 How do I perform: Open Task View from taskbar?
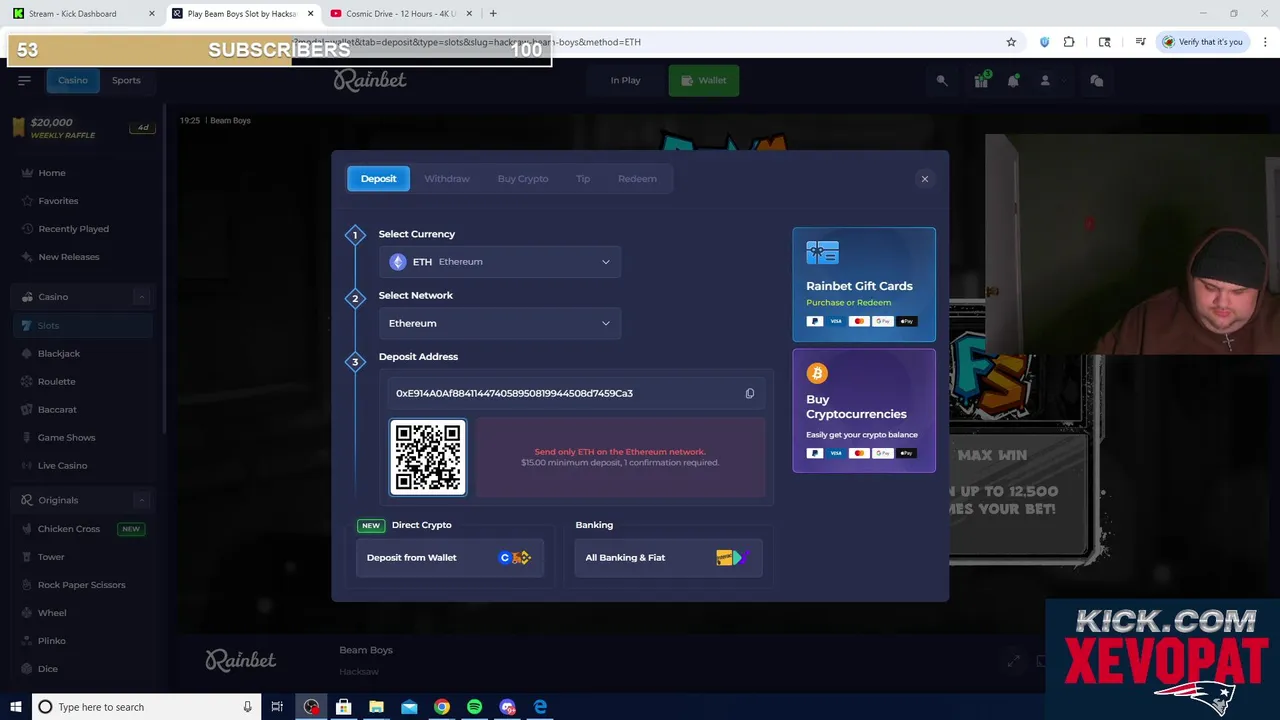(277, 707)
